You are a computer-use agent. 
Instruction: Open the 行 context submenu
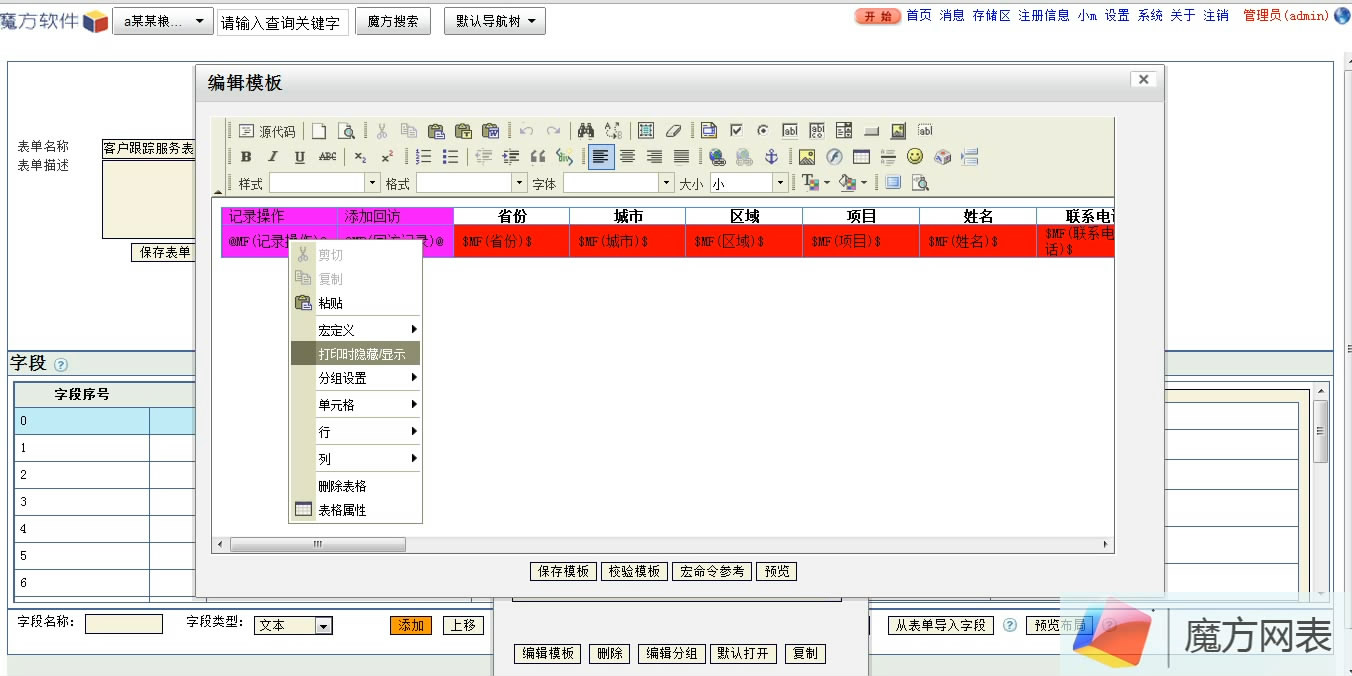click(355, 432)
